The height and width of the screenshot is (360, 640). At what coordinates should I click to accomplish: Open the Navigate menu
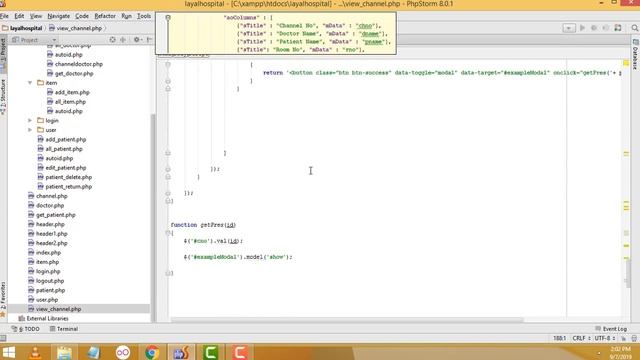pos(58,16)
